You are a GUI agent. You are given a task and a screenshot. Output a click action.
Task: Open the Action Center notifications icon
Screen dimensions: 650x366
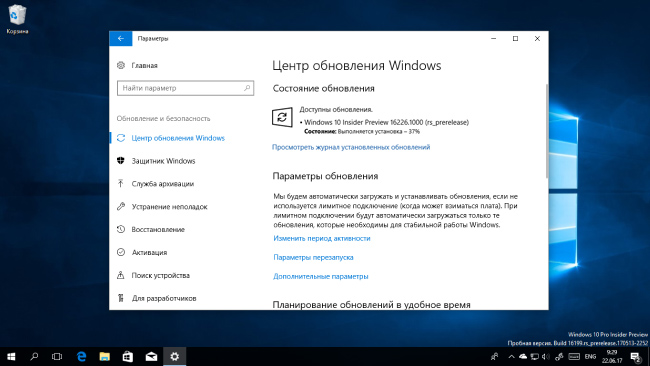pyautogui.click(x=635, y=356)
